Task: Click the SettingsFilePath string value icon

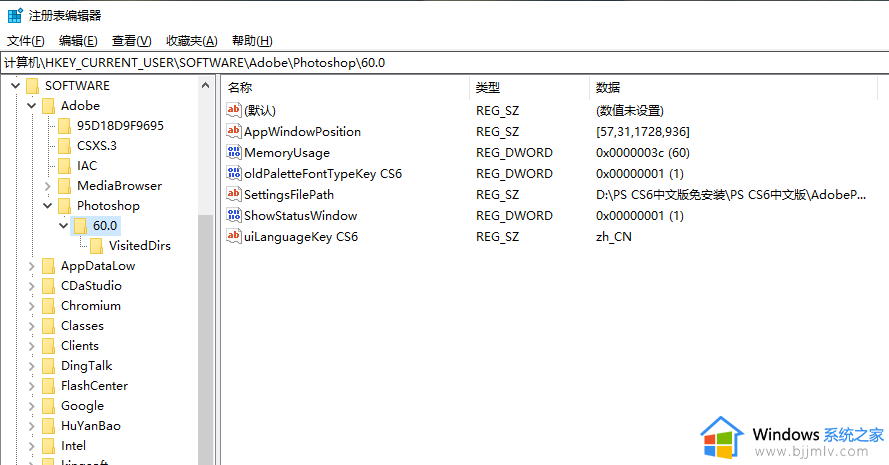Action: click(234, 194)
